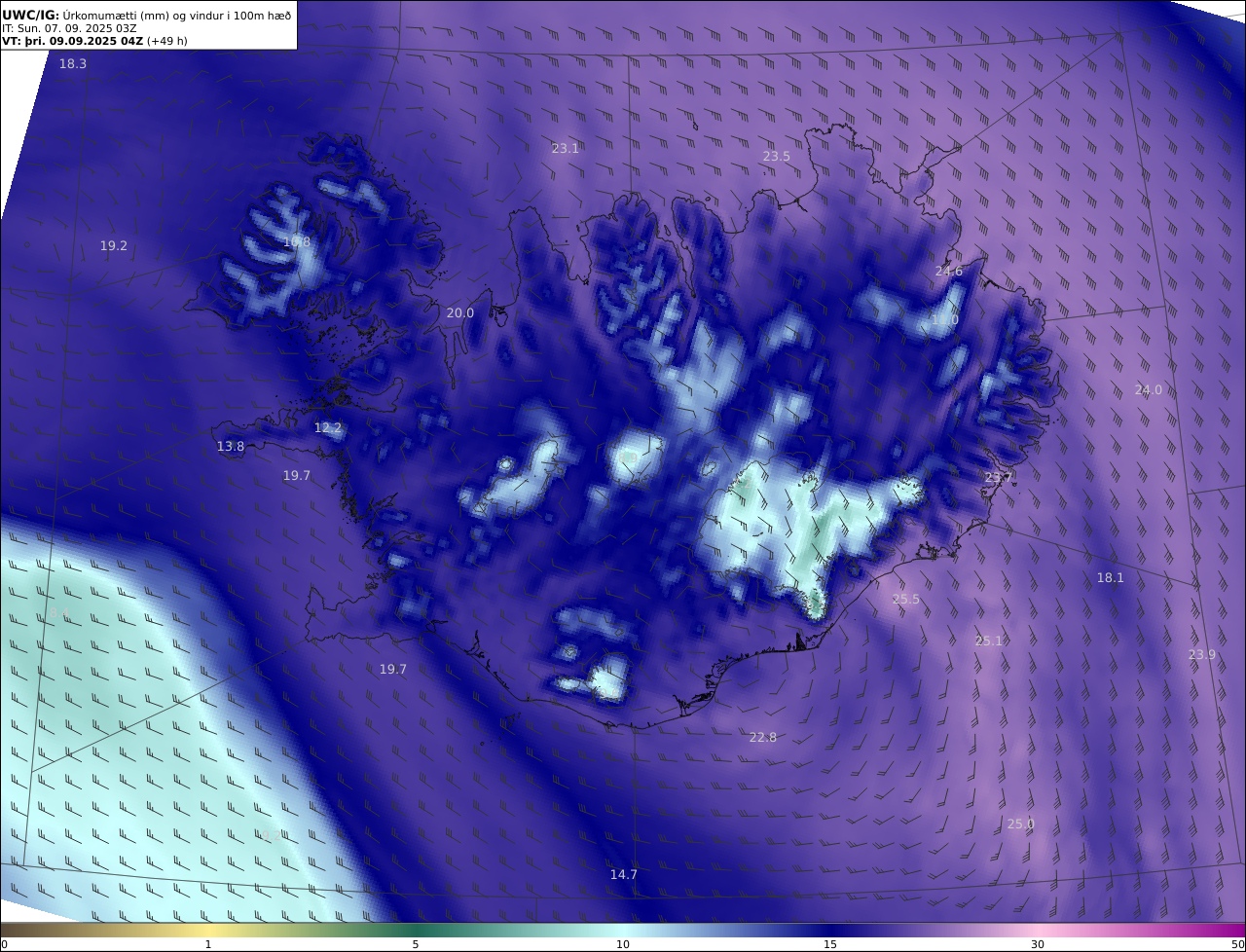This screenshot has height=952, width=1246.
Task: Select the map value 20.0
Action: click(x=460, y=312)
